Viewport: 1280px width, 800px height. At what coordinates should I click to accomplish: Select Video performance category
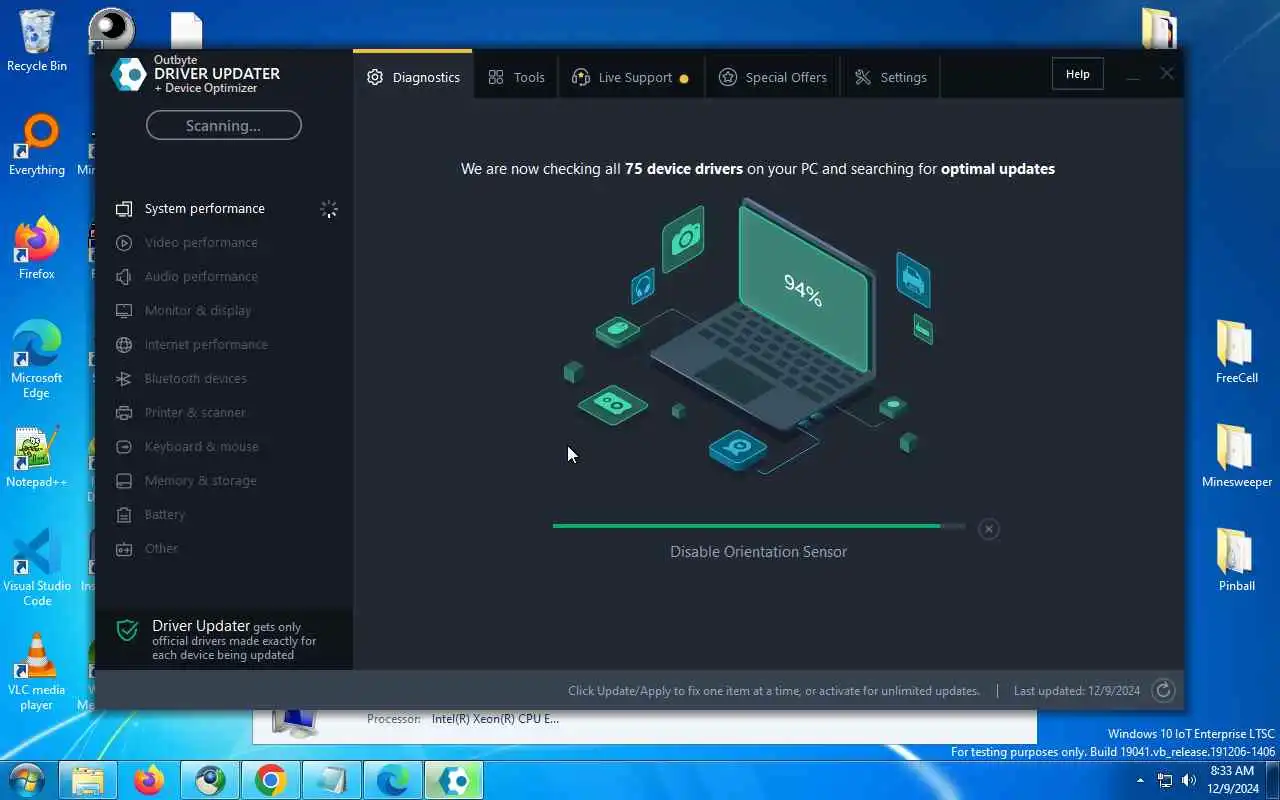226,243
